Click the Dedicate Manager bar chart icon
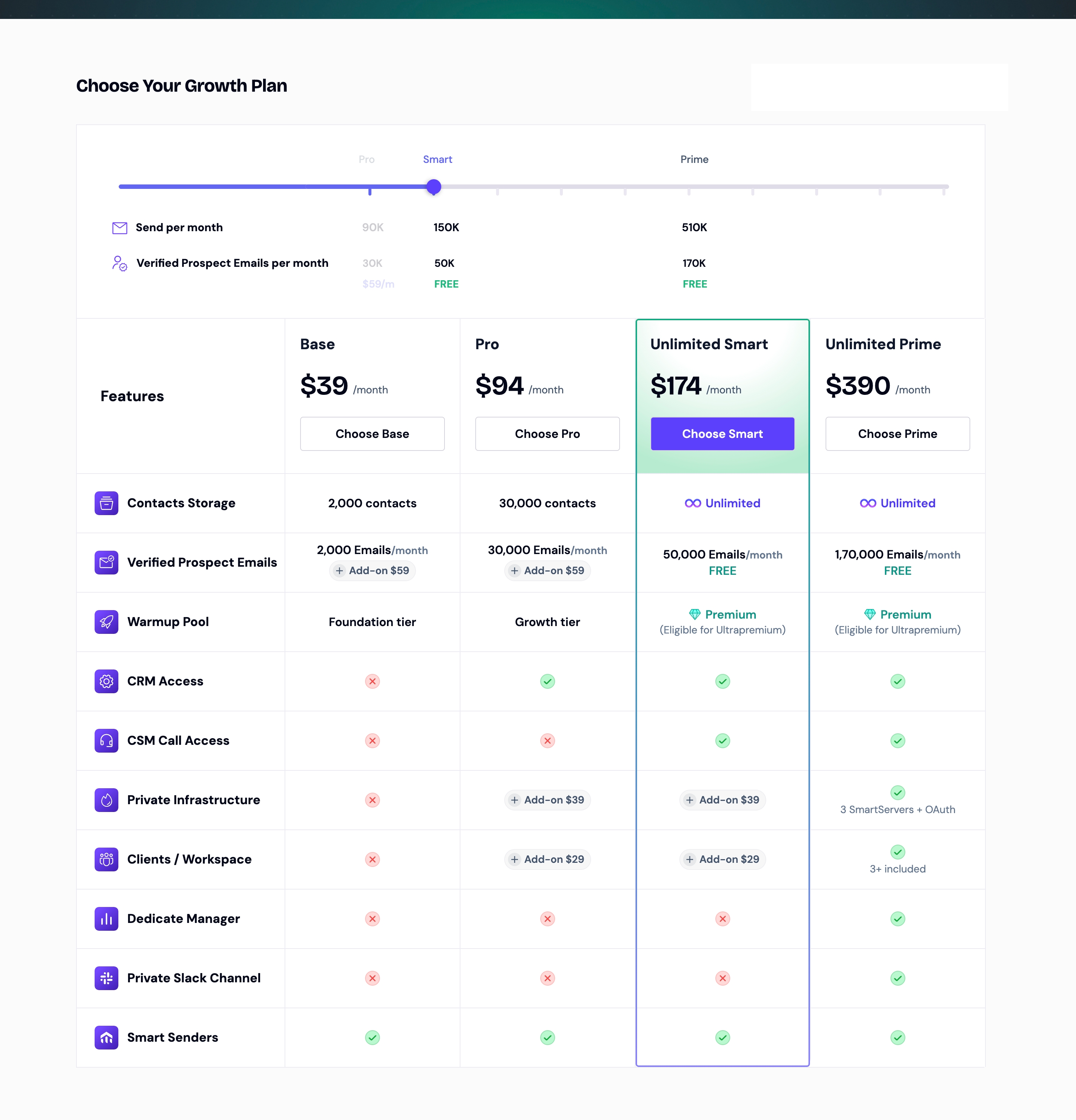The width and height of the screenshot is (1076, 1120). [x=106, y=919]
